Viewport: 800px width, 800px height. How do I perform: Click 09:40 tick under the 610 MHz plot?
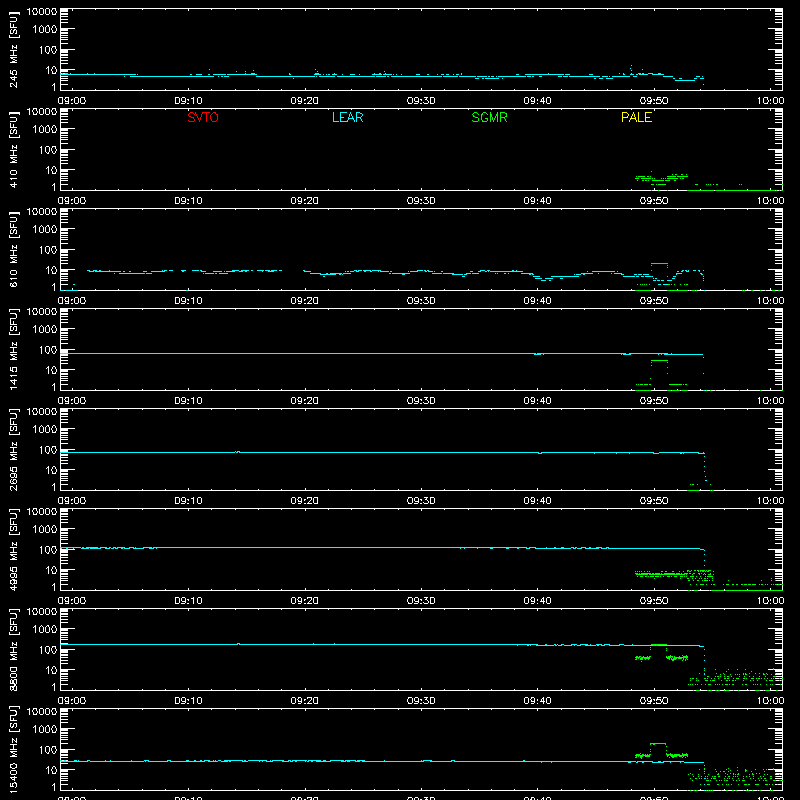tap(537, 301)
